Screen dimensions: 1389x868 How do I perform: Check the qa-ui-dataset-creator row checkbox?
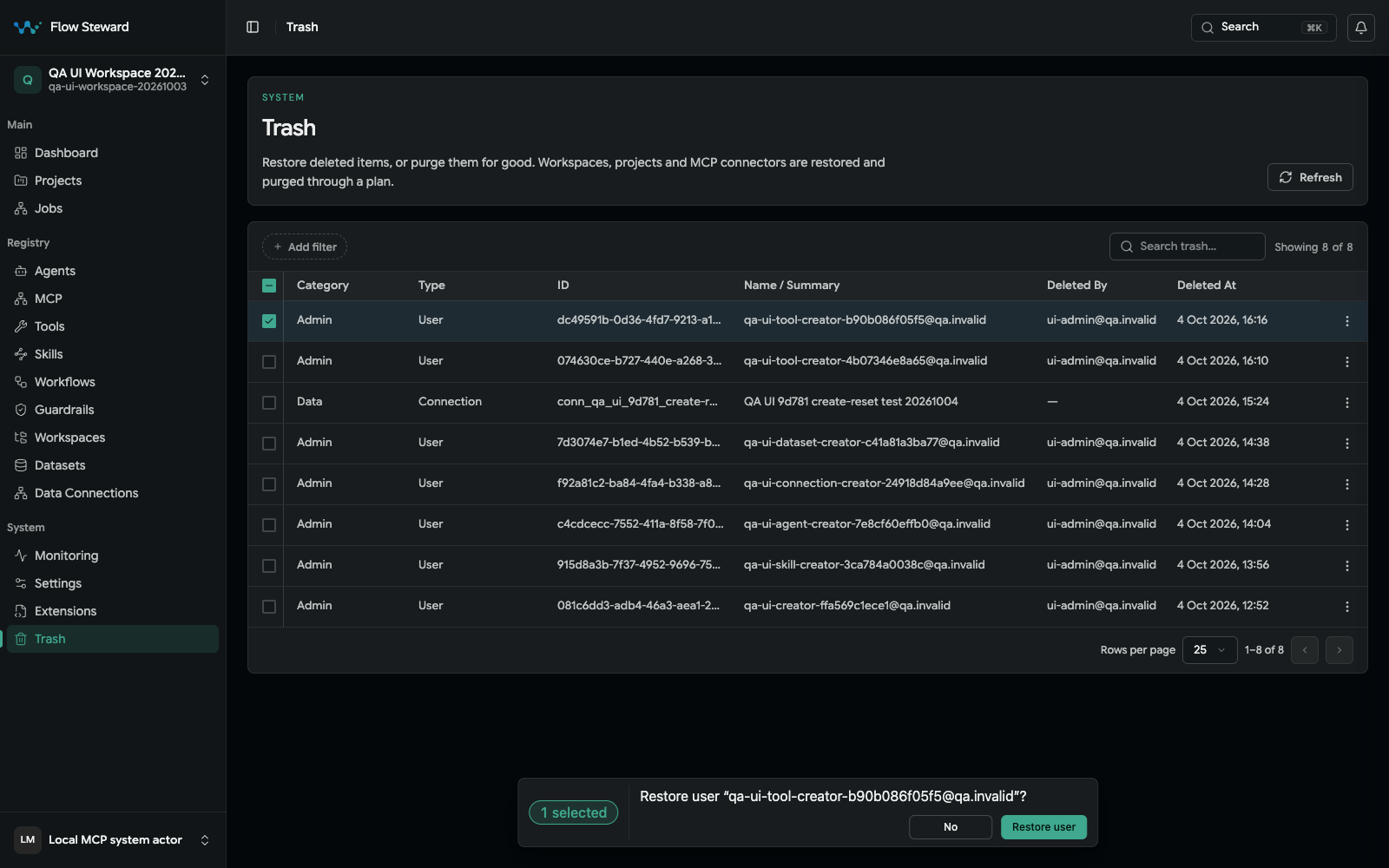pyautogui.click(x=269, y=444)
